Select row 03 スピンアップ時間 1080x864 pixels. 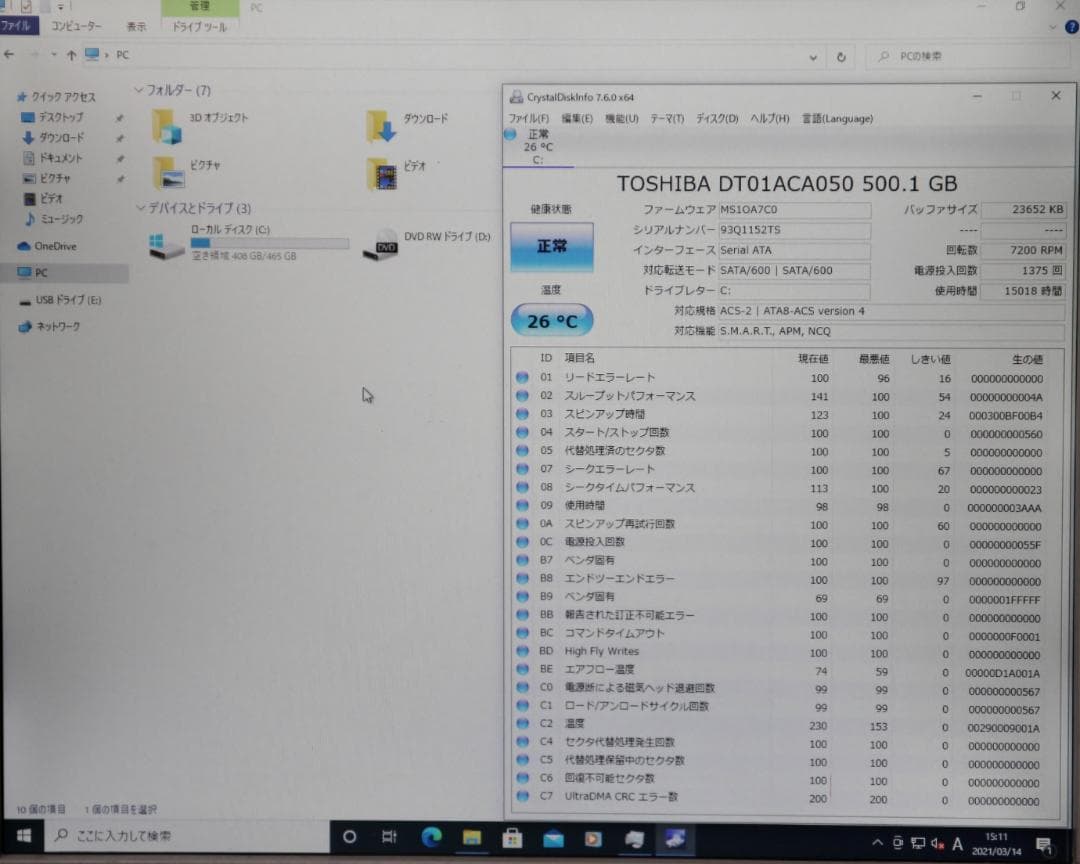coord(785,414)
